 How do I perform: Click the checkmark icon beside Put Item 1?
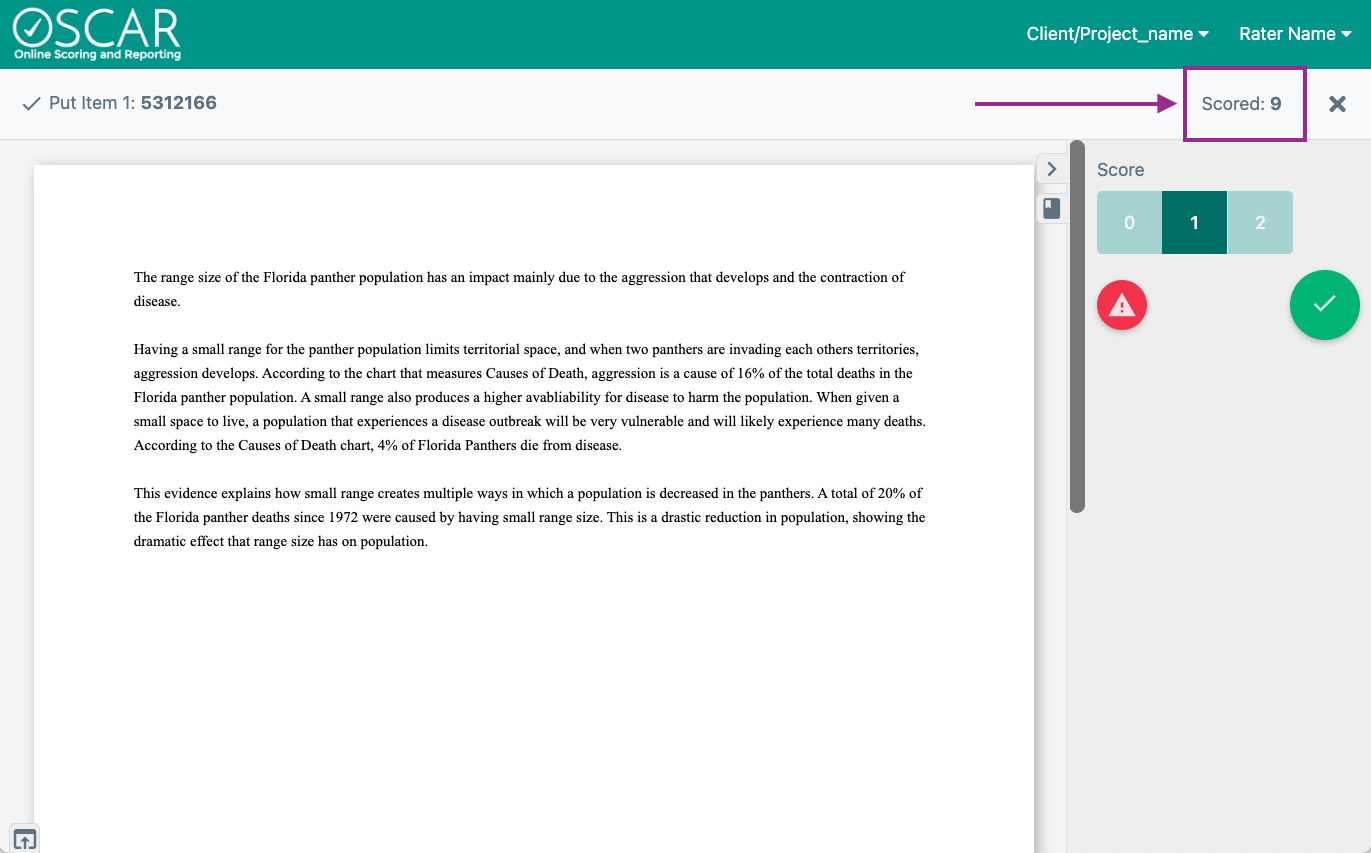click(31, 103)
